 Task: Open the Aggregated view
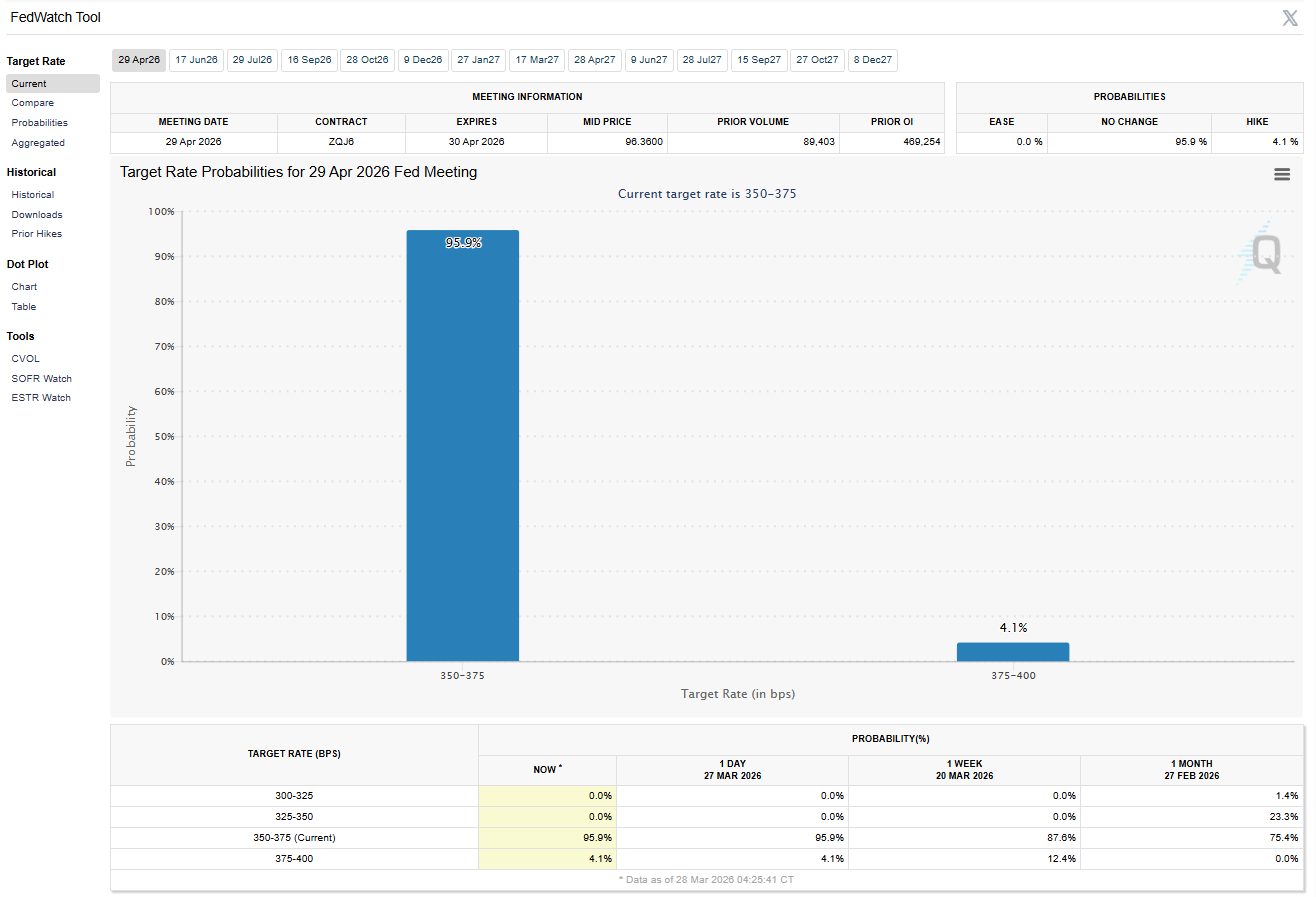coord(38,143)
